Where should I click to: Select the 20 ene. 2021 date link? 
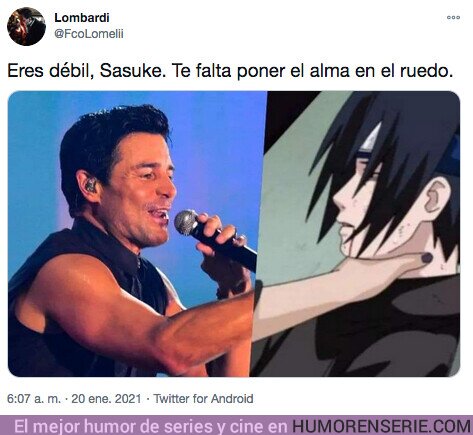[x=106, y=398]
